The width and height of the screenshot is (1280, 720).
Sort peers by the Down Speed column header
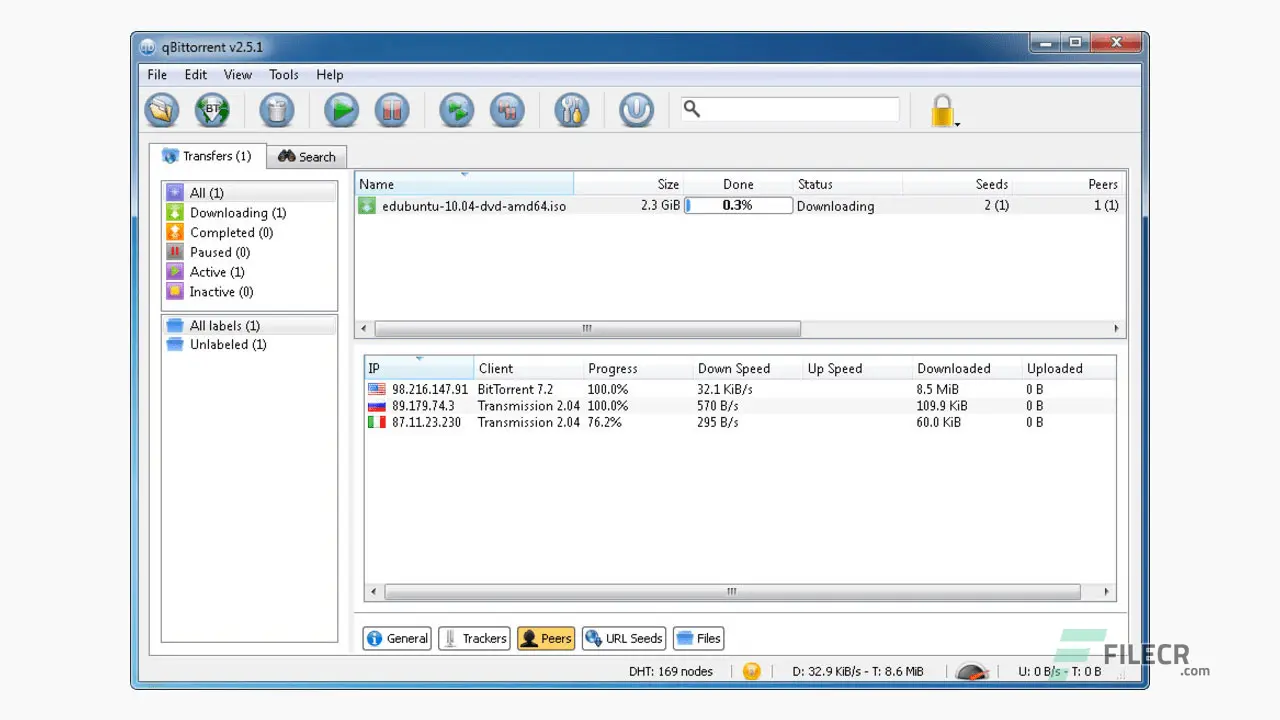(x=748, y=368)
